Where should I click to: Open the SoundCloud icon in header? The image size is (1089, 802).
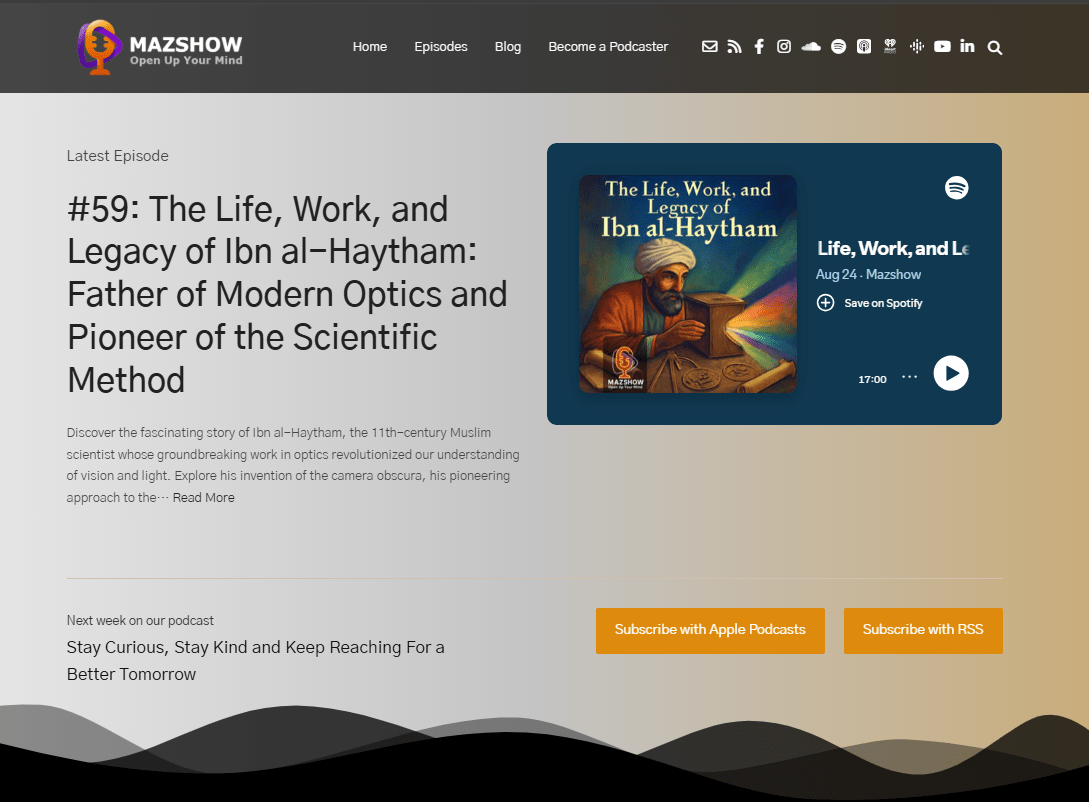[x=810, y=47]
